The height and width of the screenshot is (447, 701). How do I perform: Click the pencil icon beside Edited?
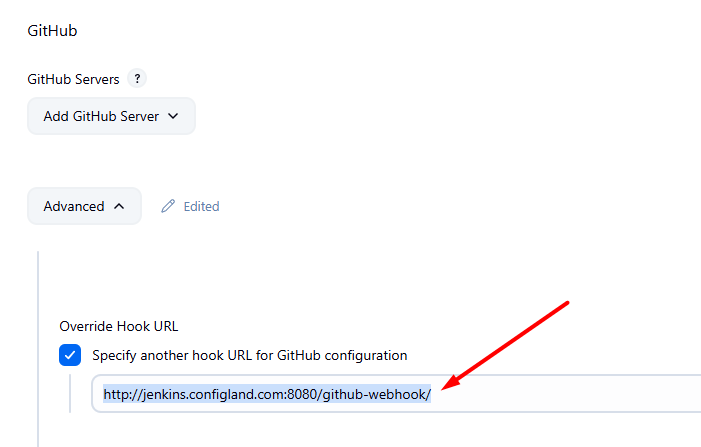tap(167, 206)
